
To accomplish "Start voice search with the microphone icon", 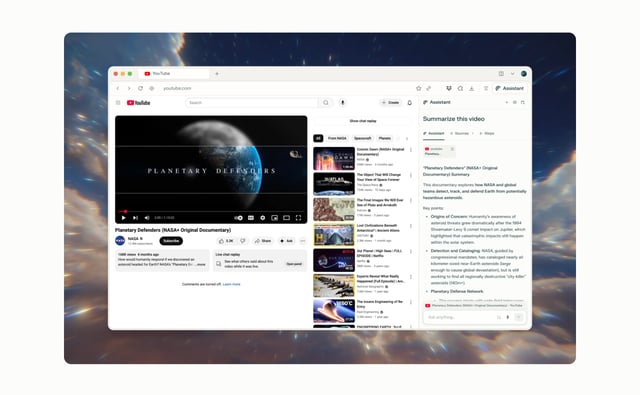I will (343, 102).
